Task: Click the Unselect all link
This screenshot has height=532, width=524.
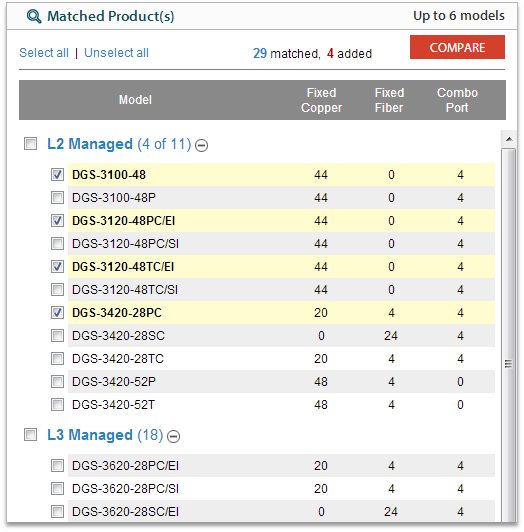Action: point(116,53)
